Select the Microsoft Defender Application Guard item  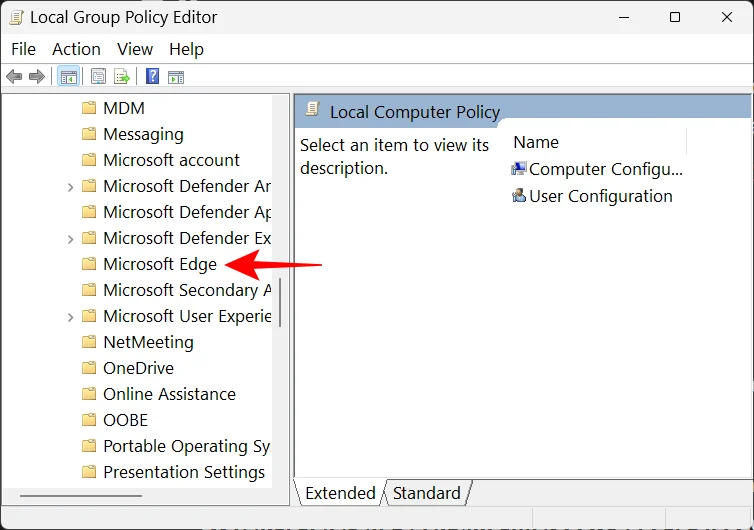click(187, 212)
